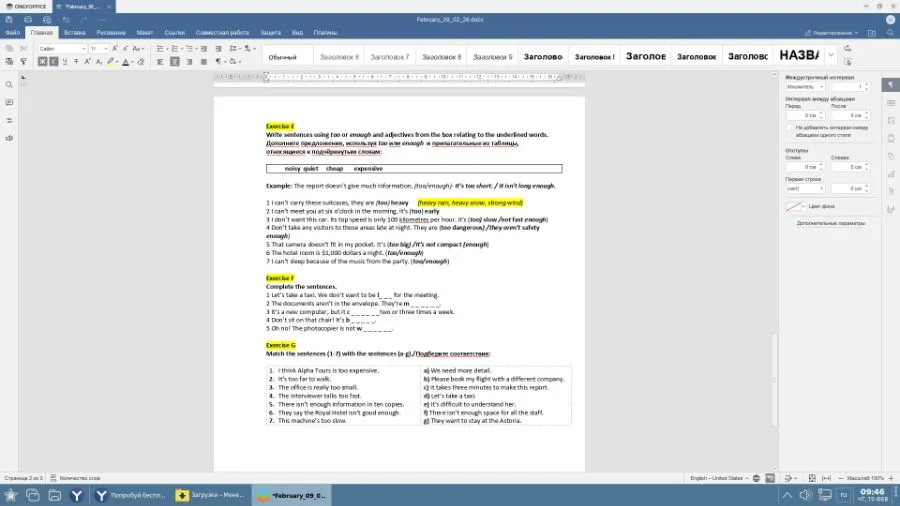Center-align the paragraph
Viewport: 900px width, 506px height.
click(174, 61)
